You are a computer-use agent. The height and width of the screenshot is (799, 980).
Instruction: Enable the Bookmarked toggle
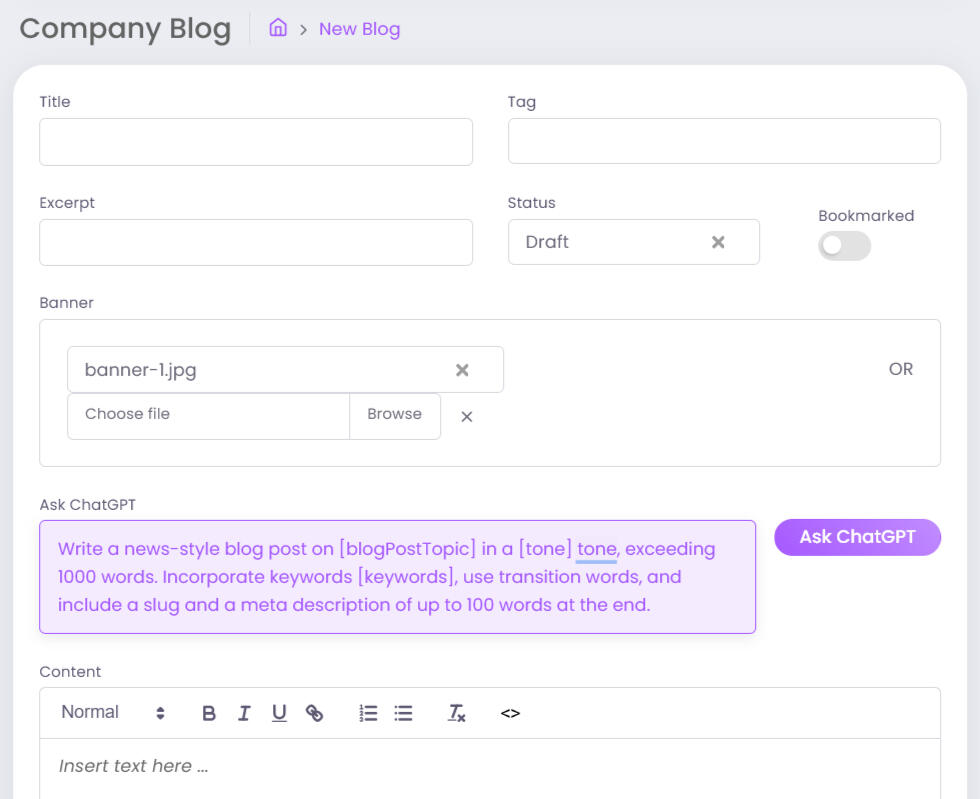pos(844,245)
